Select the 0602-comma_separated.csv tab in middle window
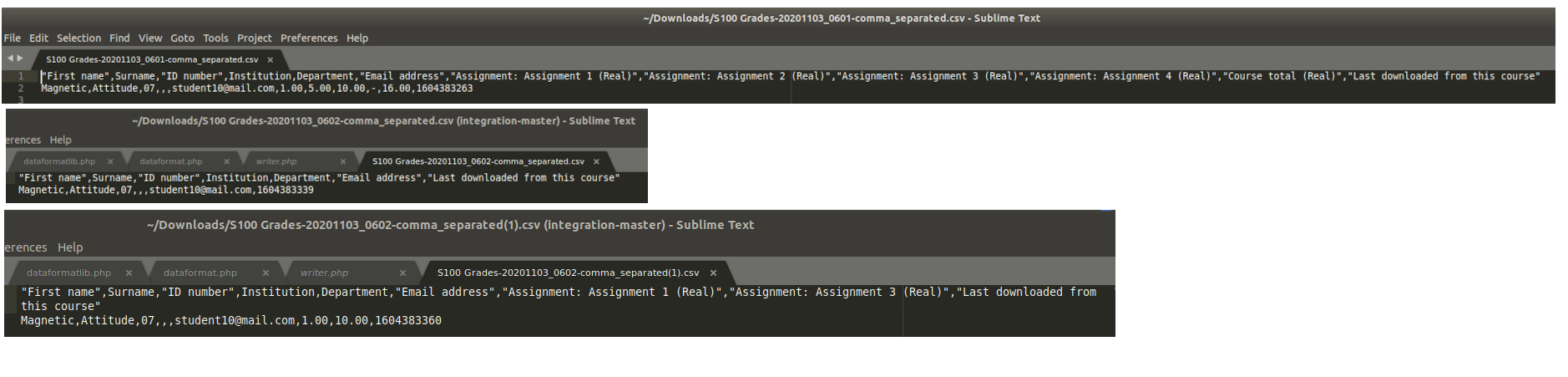The height and width of the screenshot is (377, 1568). click(x=478, y=161)
